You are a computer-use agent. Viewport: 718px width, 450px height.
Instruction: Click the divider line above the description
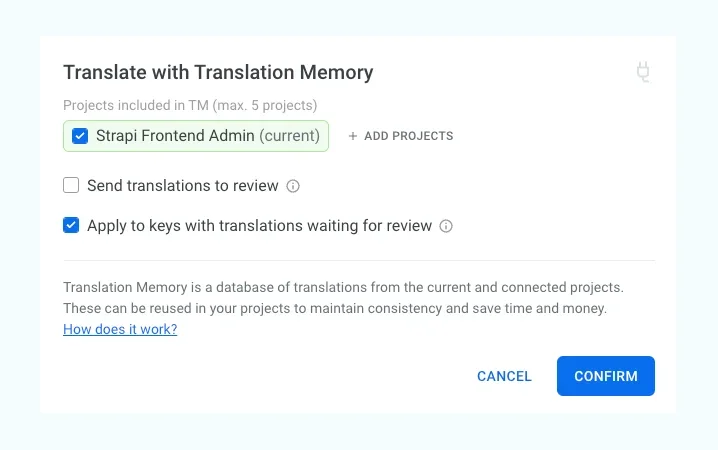click(358, 261)
